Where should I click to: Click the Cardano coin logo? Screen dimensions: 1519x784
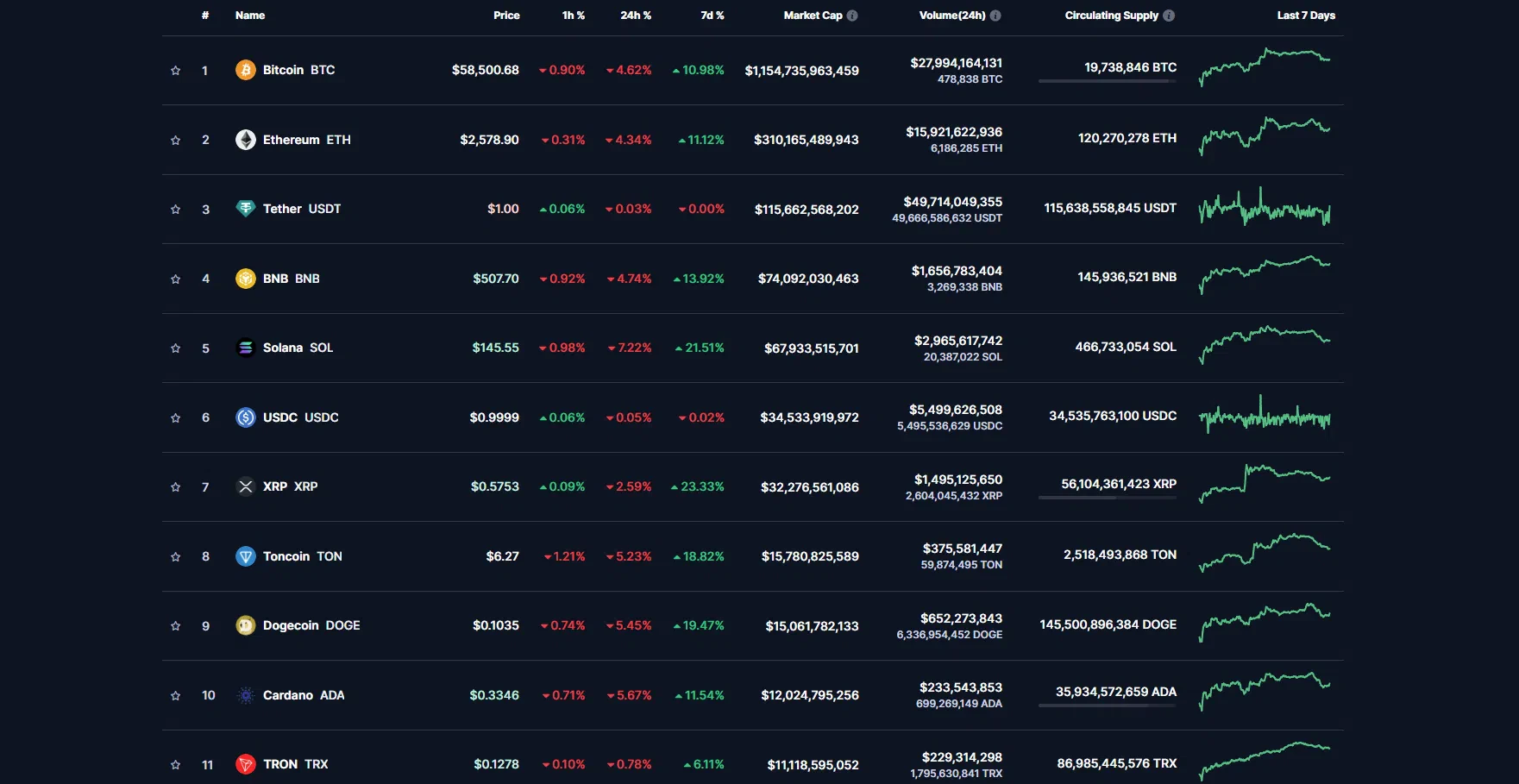[x=246, y=695]
